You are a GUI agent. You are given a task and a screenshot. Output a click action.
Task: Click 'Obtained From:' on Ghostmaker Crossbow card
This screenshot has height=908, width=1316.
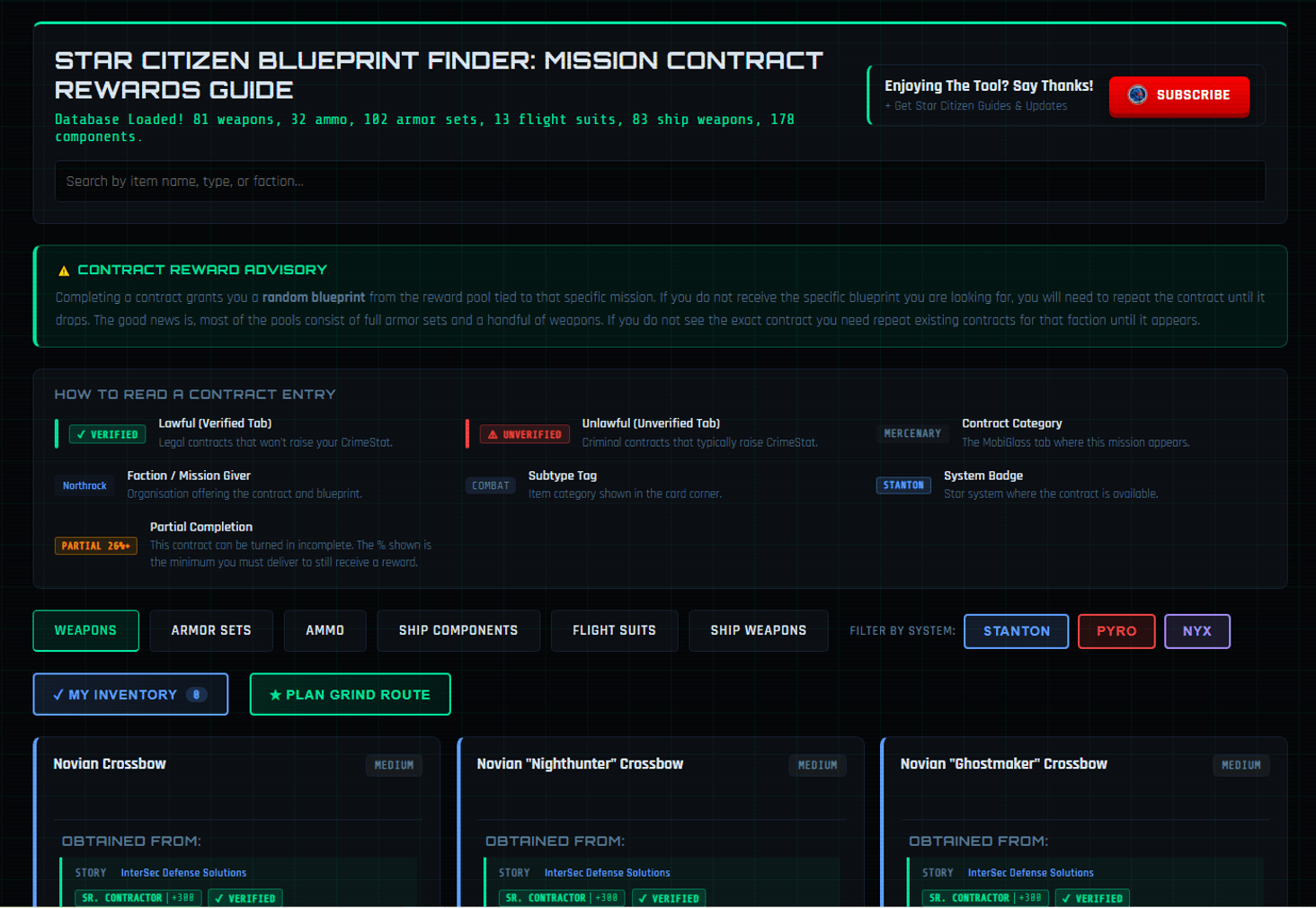978,841
